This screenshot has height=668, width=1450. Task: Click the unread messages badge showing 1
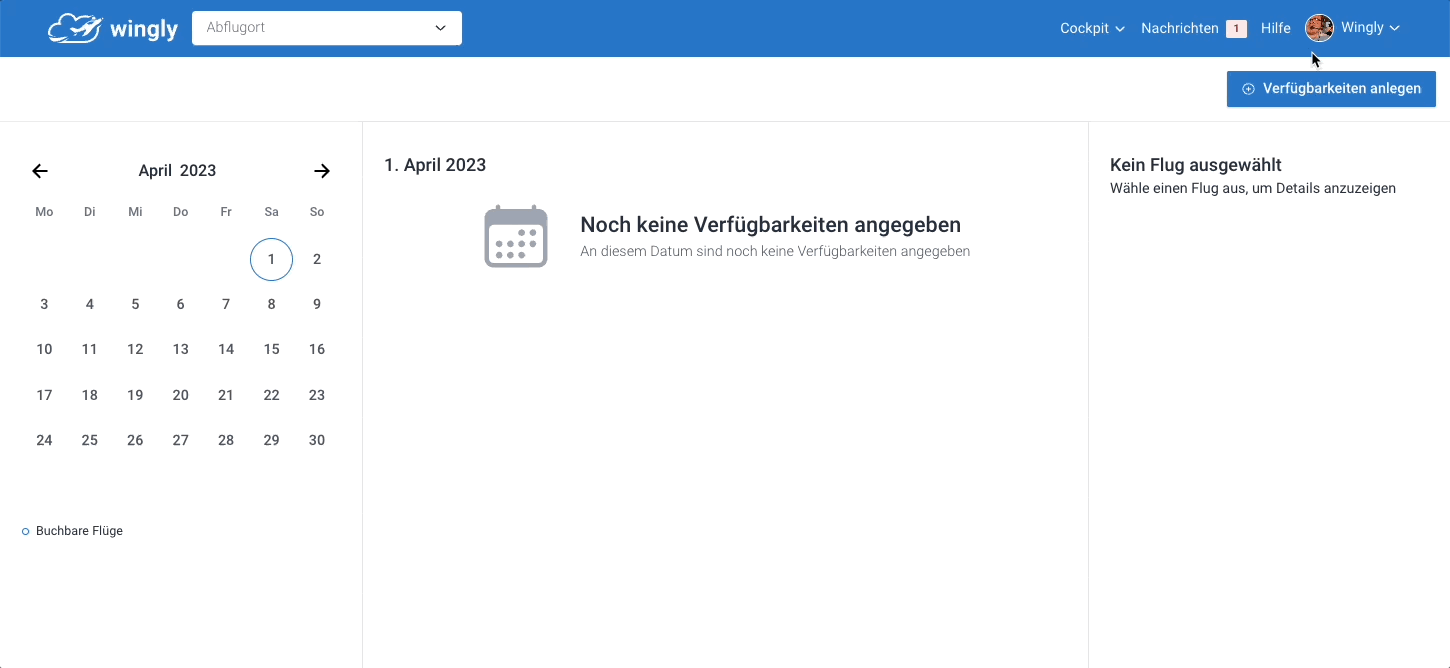pyautogui.click(x=1236, y=29)
